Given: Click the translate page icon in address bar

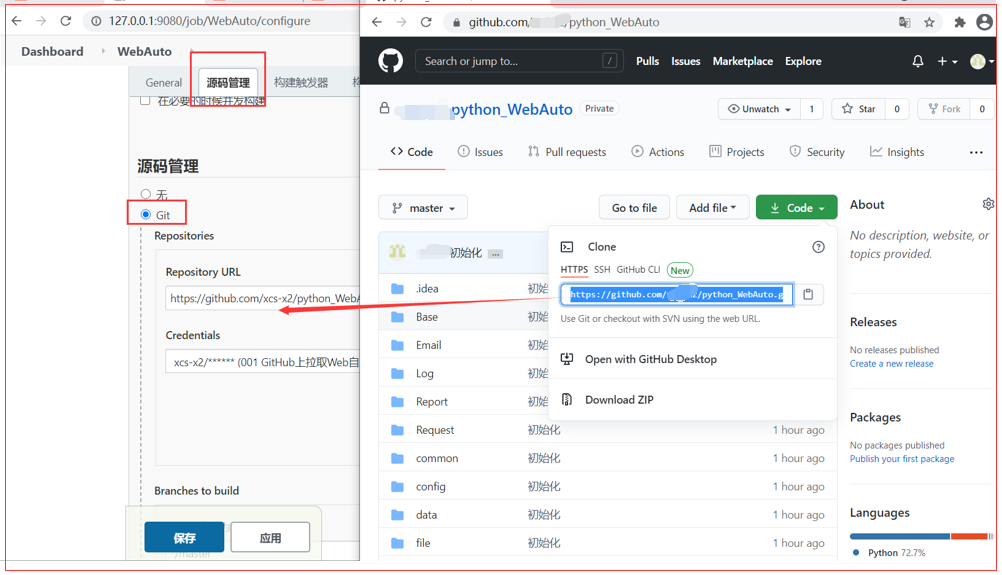Looking at the screenshot, I should pos(904,22).
